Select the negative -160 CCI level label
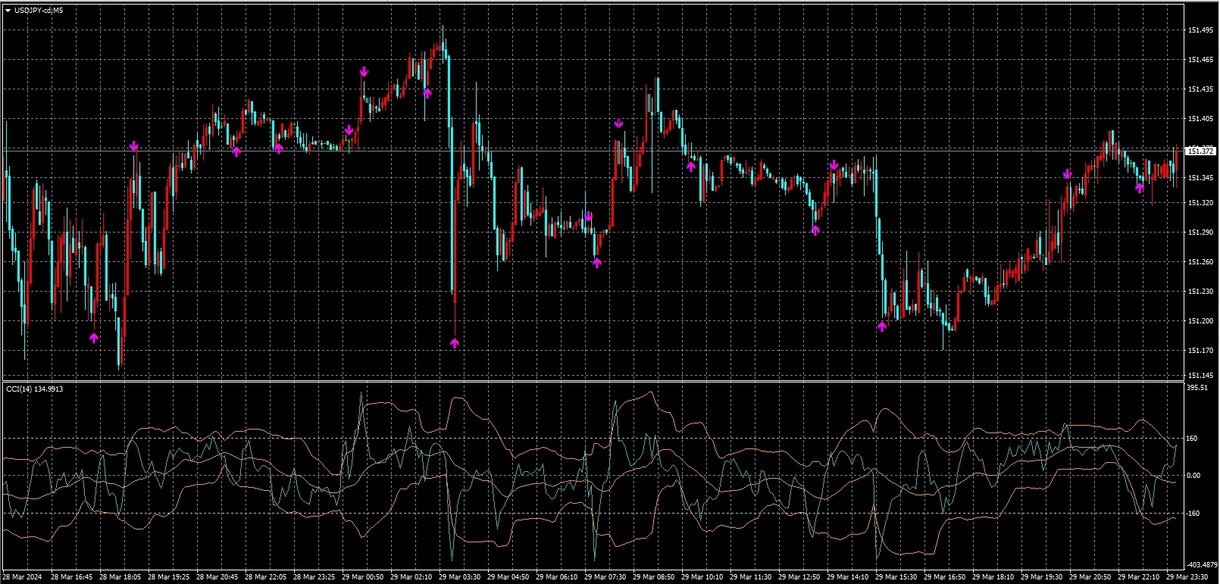 click(x=1195, y=513)
